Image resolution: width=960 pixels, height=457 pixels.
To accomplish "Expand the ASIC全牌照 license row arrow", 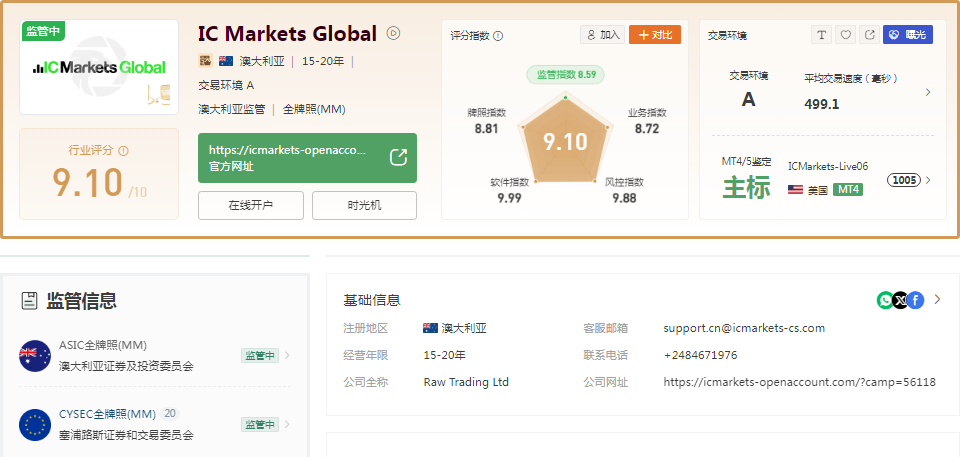I will point(288,355).
